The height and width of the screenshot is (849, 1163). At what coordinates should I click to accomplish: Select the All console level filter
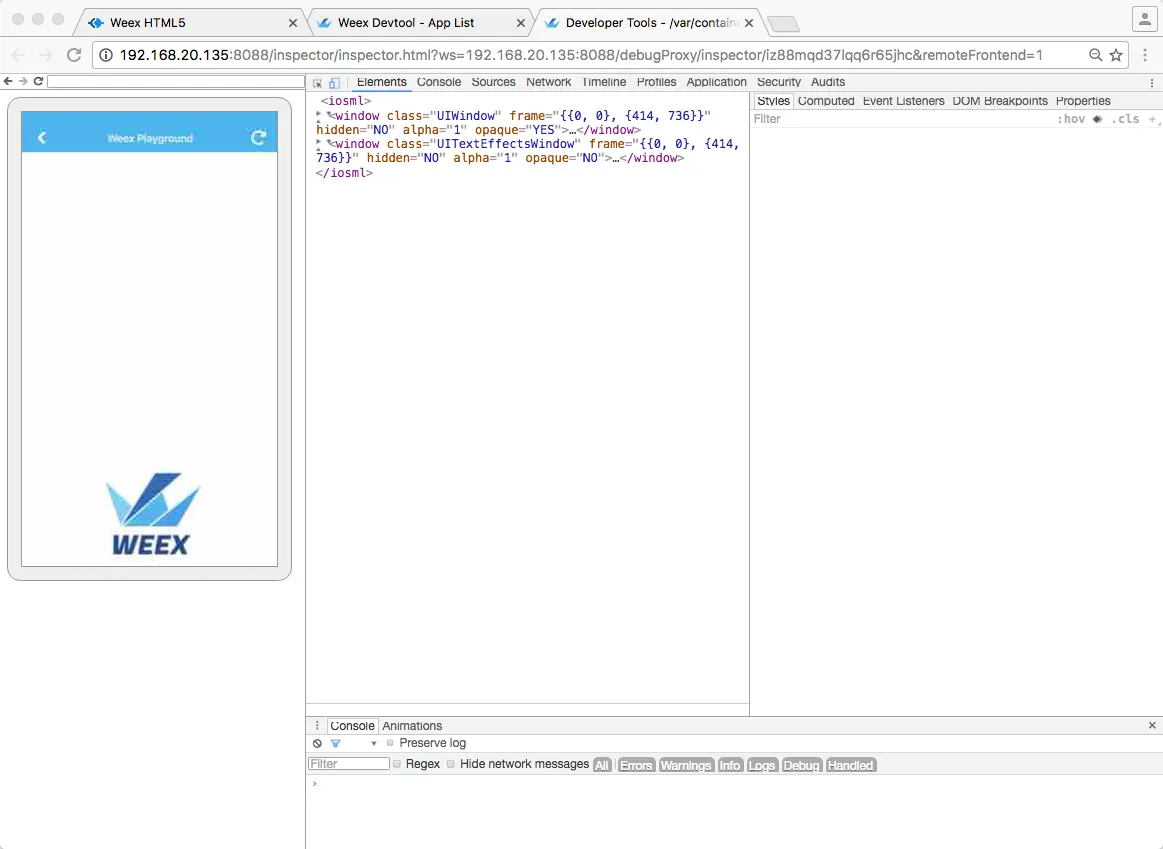pyautogui.click(x=602, y=765)
